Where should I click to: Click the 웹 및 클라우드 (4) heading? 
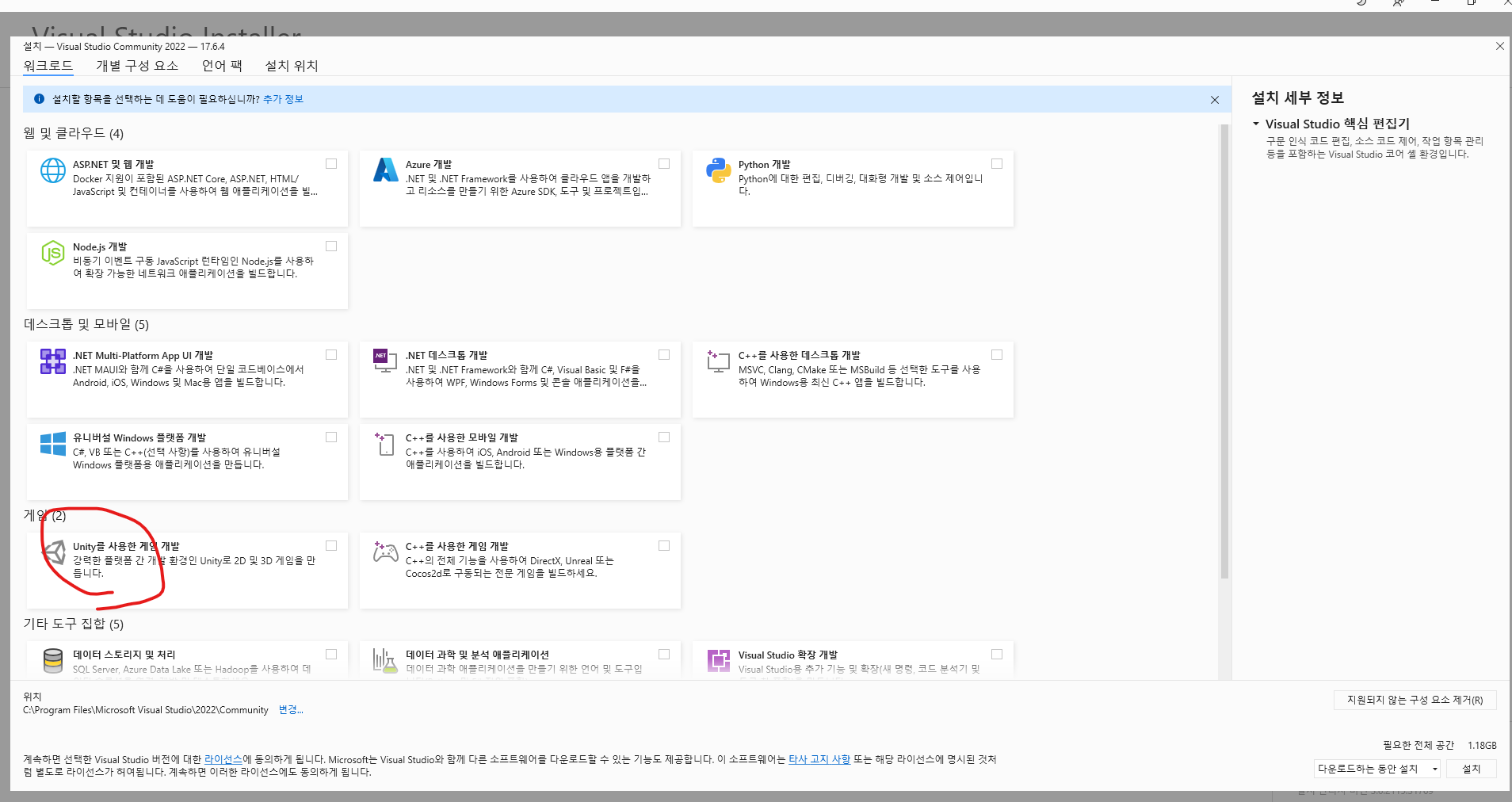point(74,133)
